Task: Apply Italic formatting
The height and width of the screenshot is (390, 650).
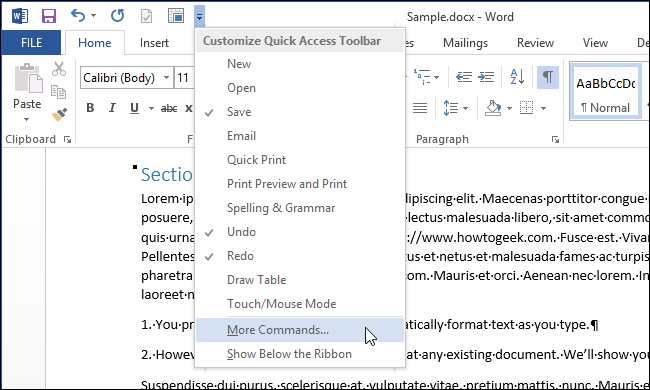Action: pyautogui.click(x=112, y=108)
